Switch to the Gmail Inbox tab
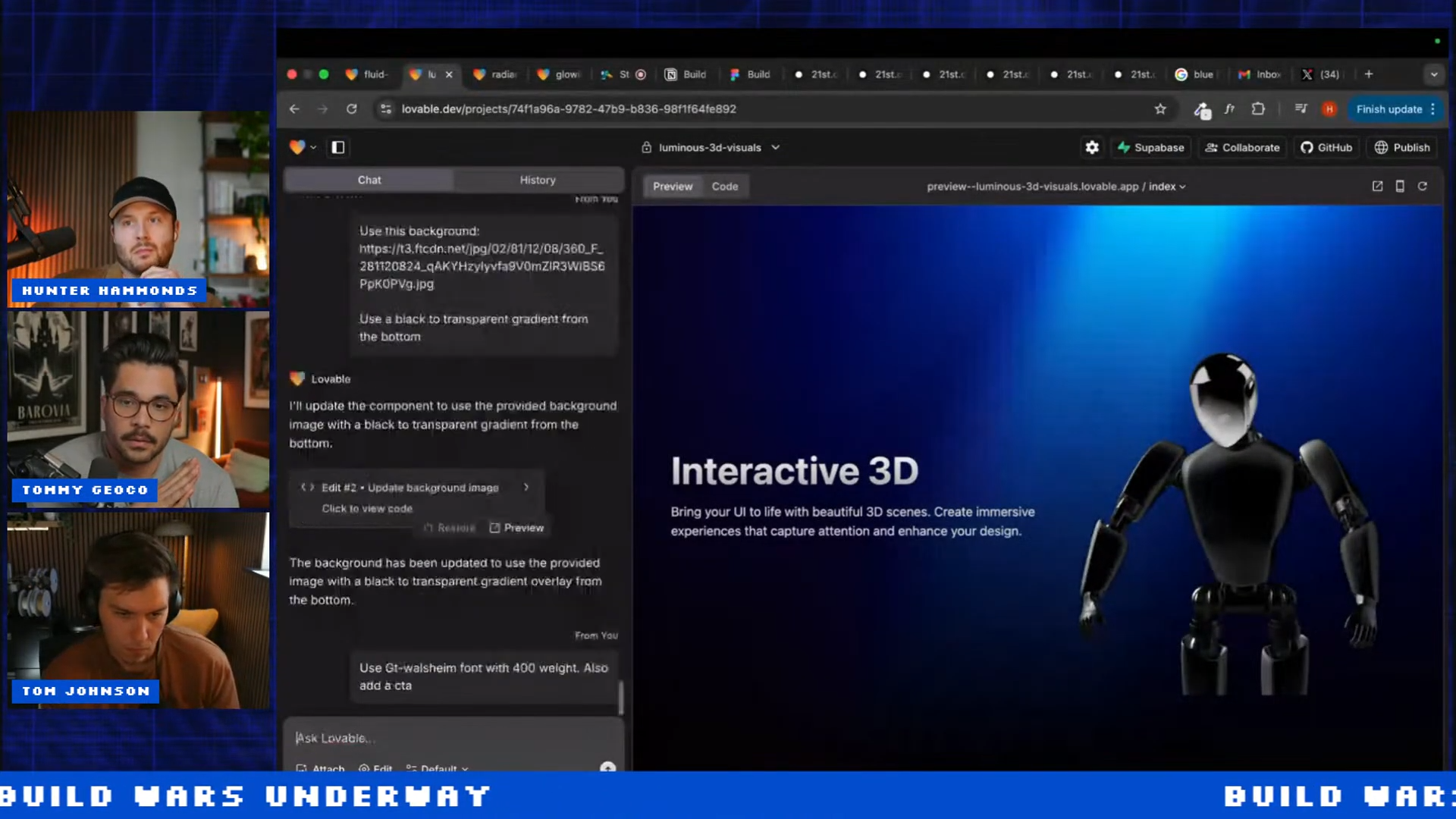 1260,74
